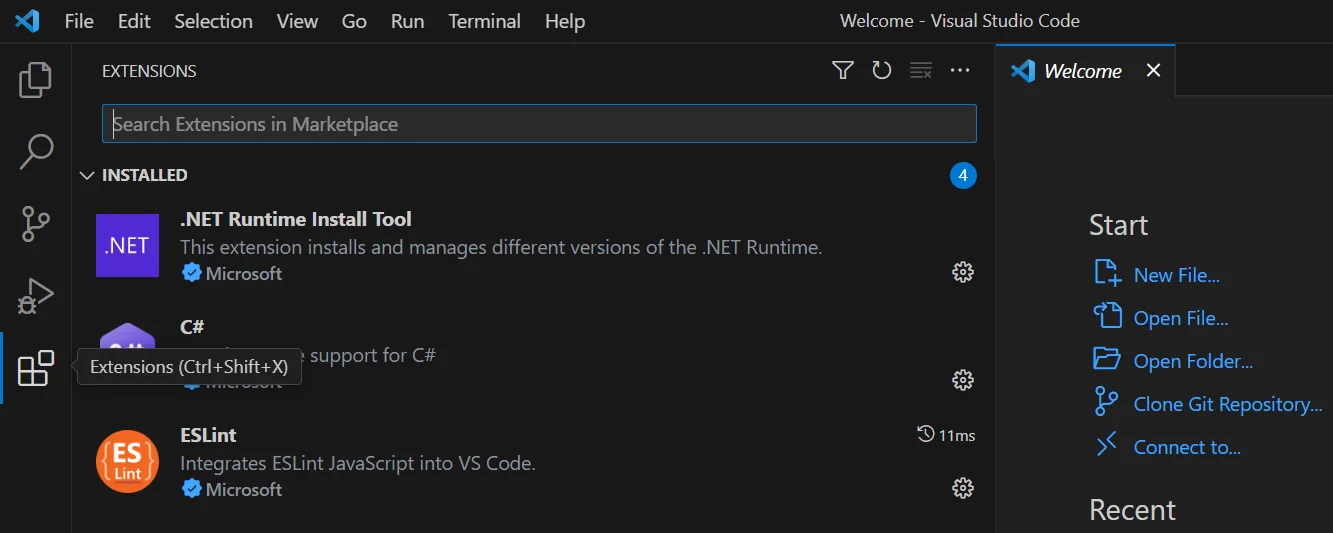1333x533 pixels.
Task: Click the ESLint description text
Action: click(x=358, y=463)
